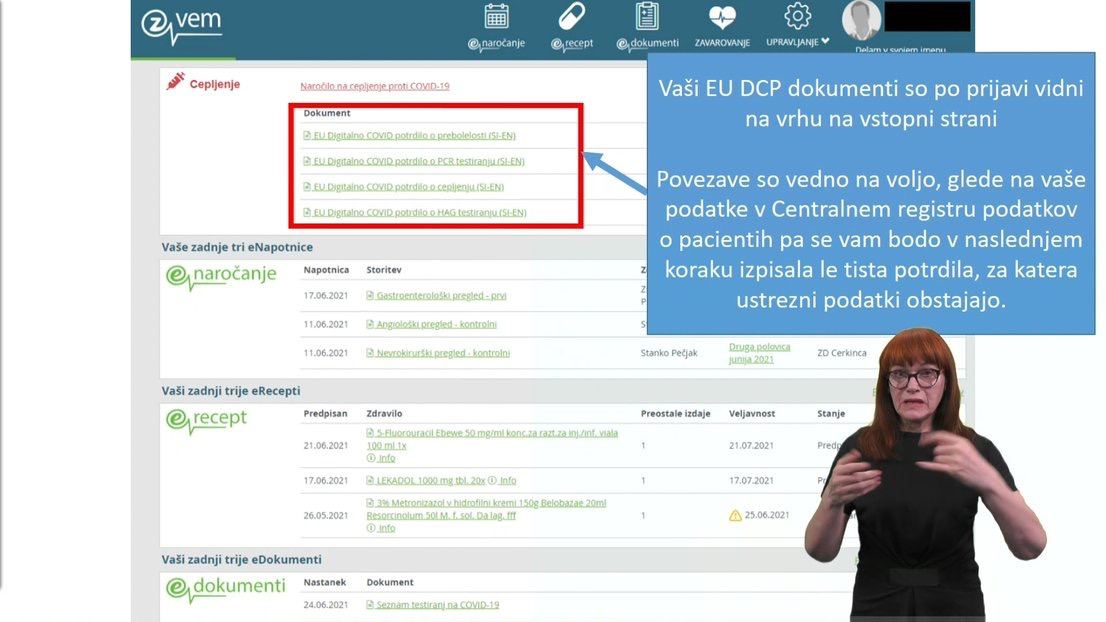Open eDokumenti clipboard icon in header

pyautogui.click(x=647, y=16)
